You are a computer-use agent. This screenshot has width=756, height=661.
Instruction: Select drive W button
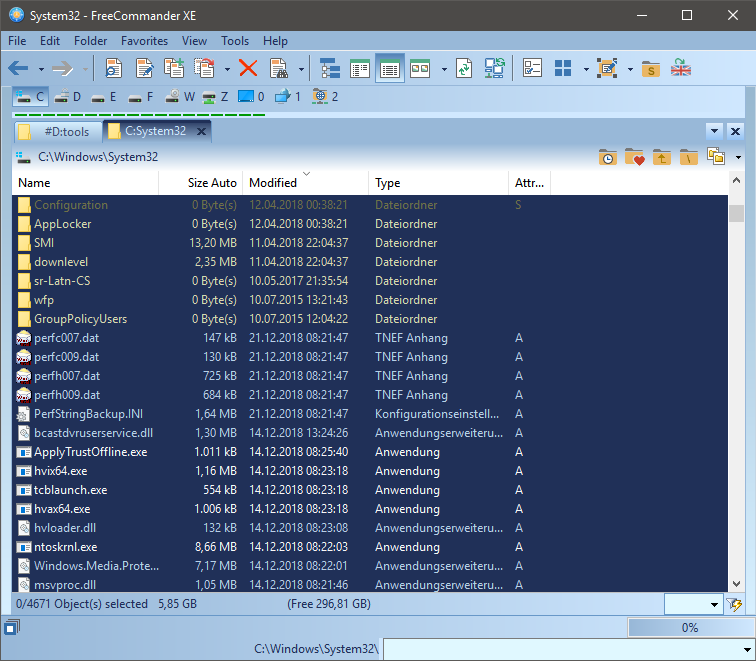179,97
